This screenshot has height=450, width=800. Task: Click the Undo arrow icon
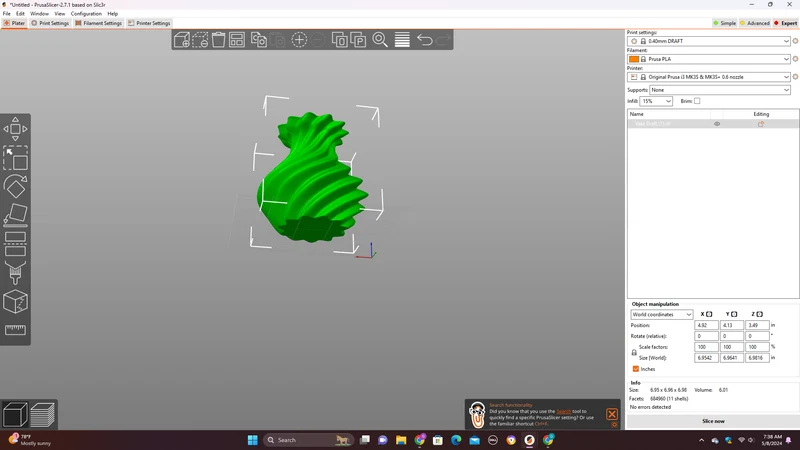coord(424,40)
